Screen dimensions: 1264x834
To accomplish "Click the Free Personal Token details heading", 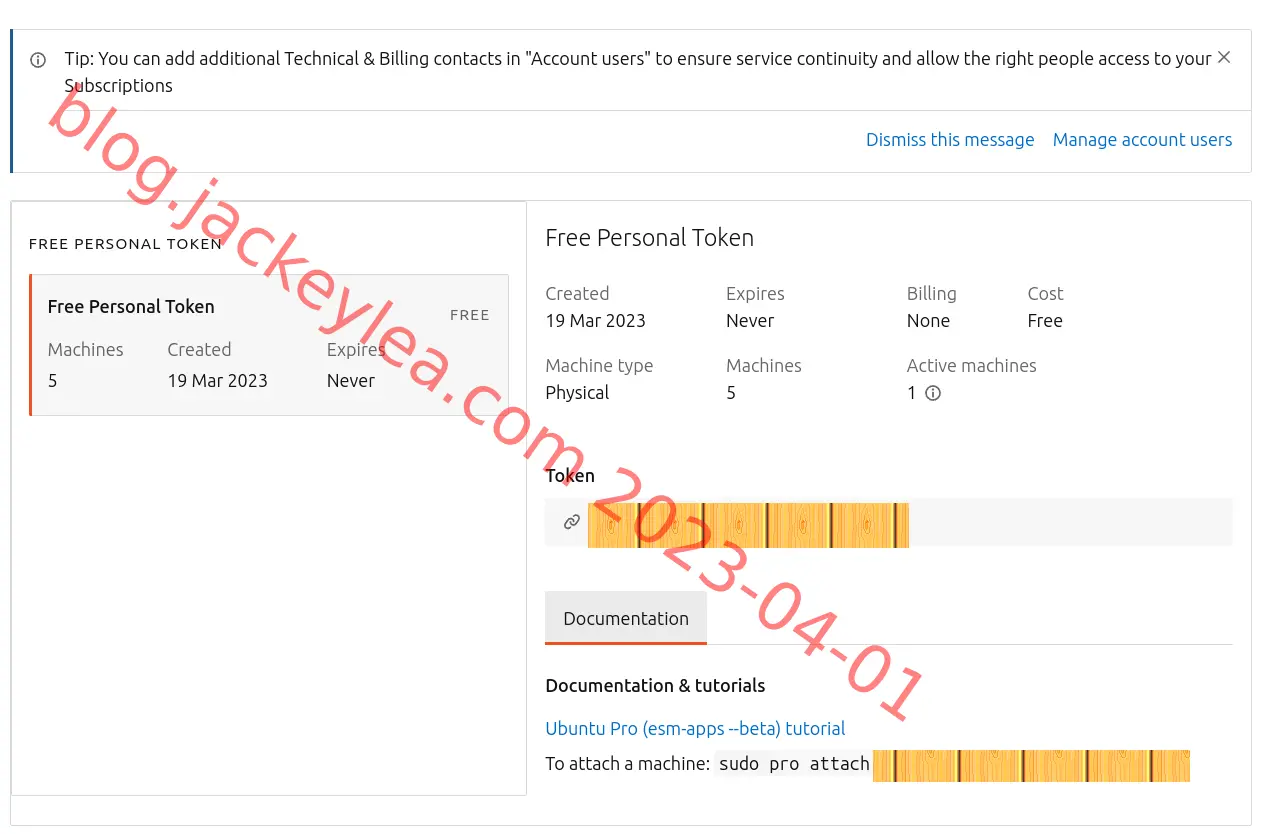I will [649, 238].
